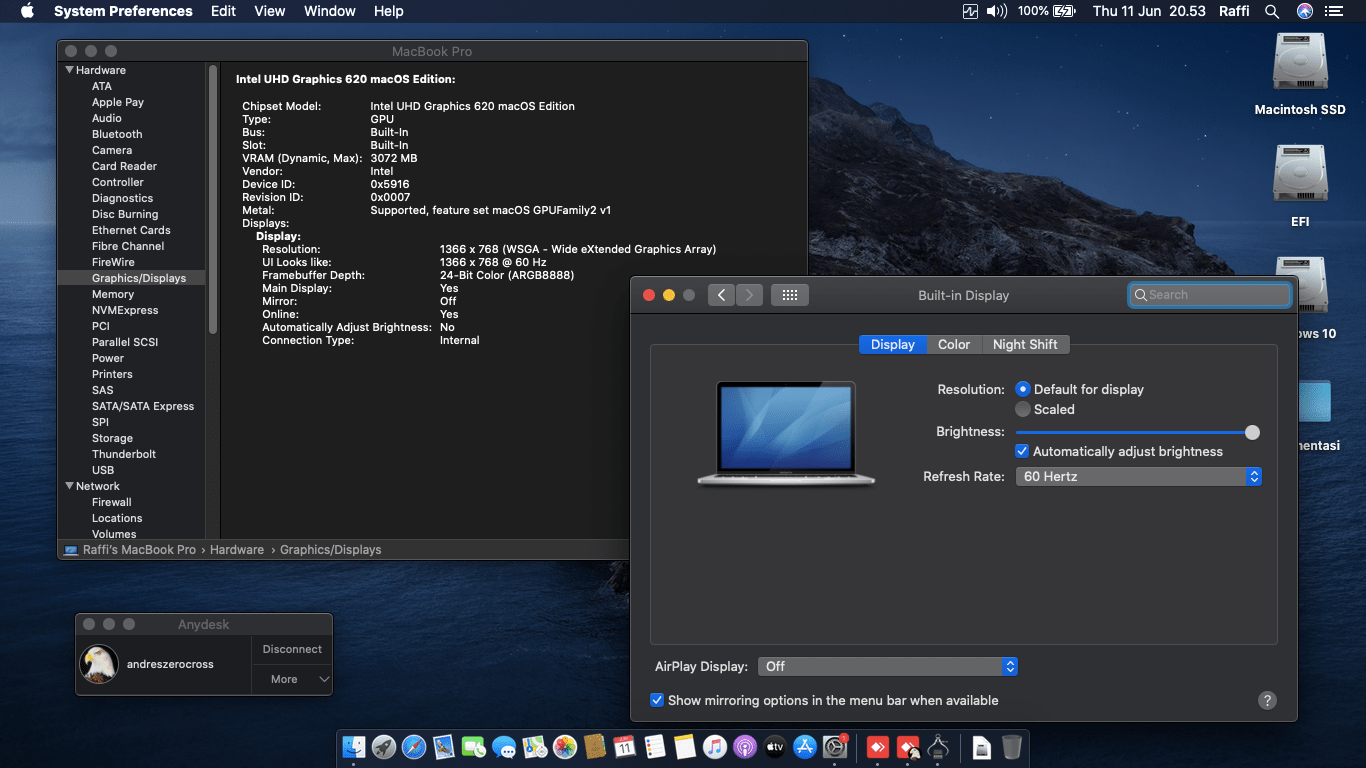The height and width of the screenshot is (768, 1366).
Task: Open App Store icon in Dock
Action: (805, 746)
